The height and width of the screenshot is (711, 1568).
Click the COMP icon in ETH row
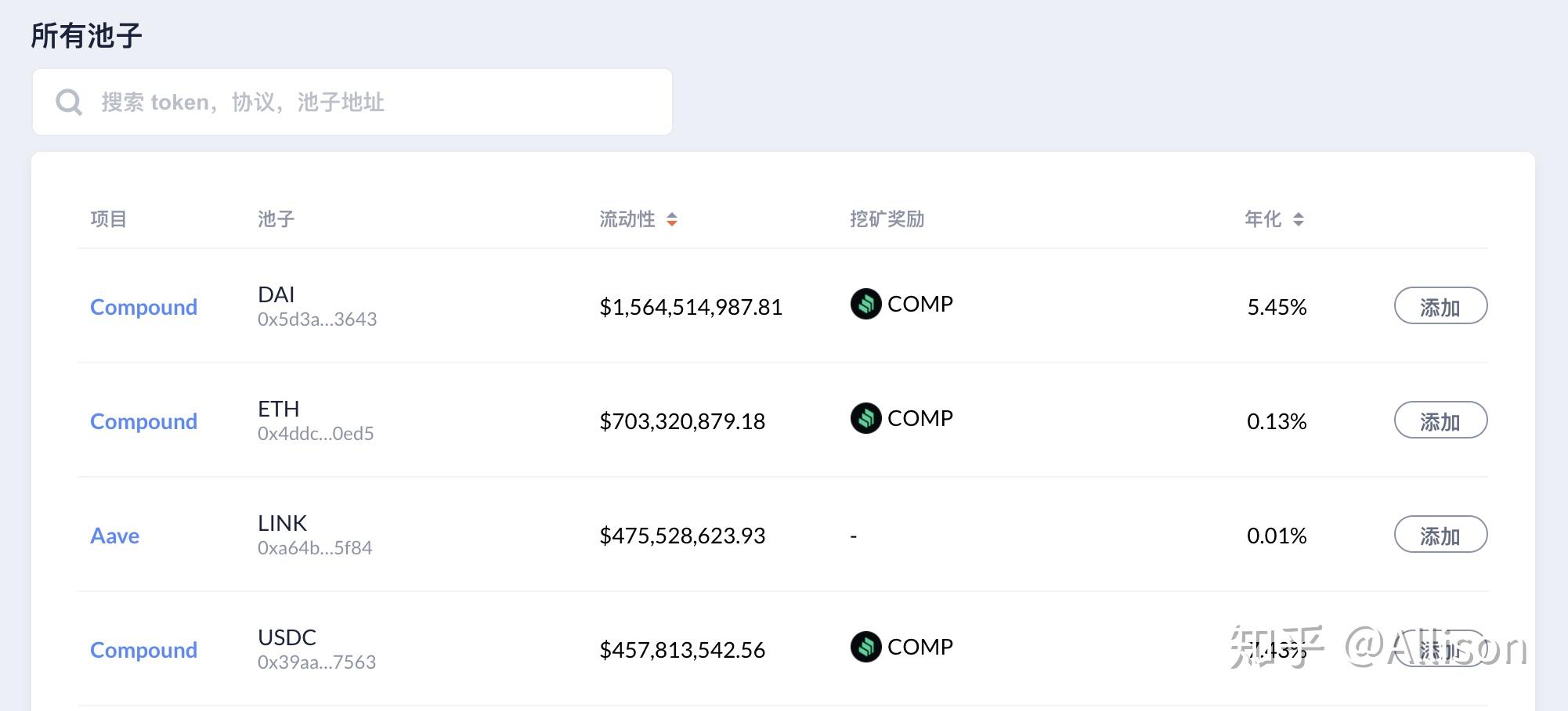point(865,418)
